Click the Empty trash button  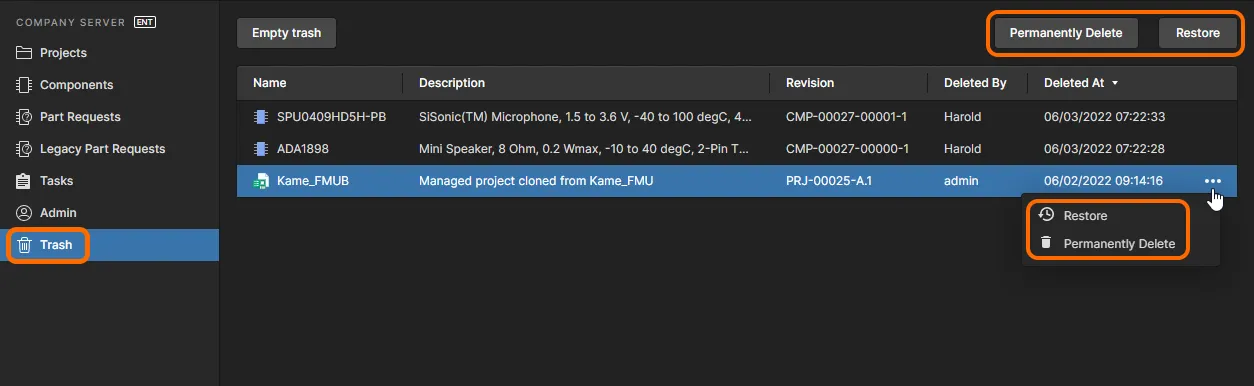click(x=286, y=33)
